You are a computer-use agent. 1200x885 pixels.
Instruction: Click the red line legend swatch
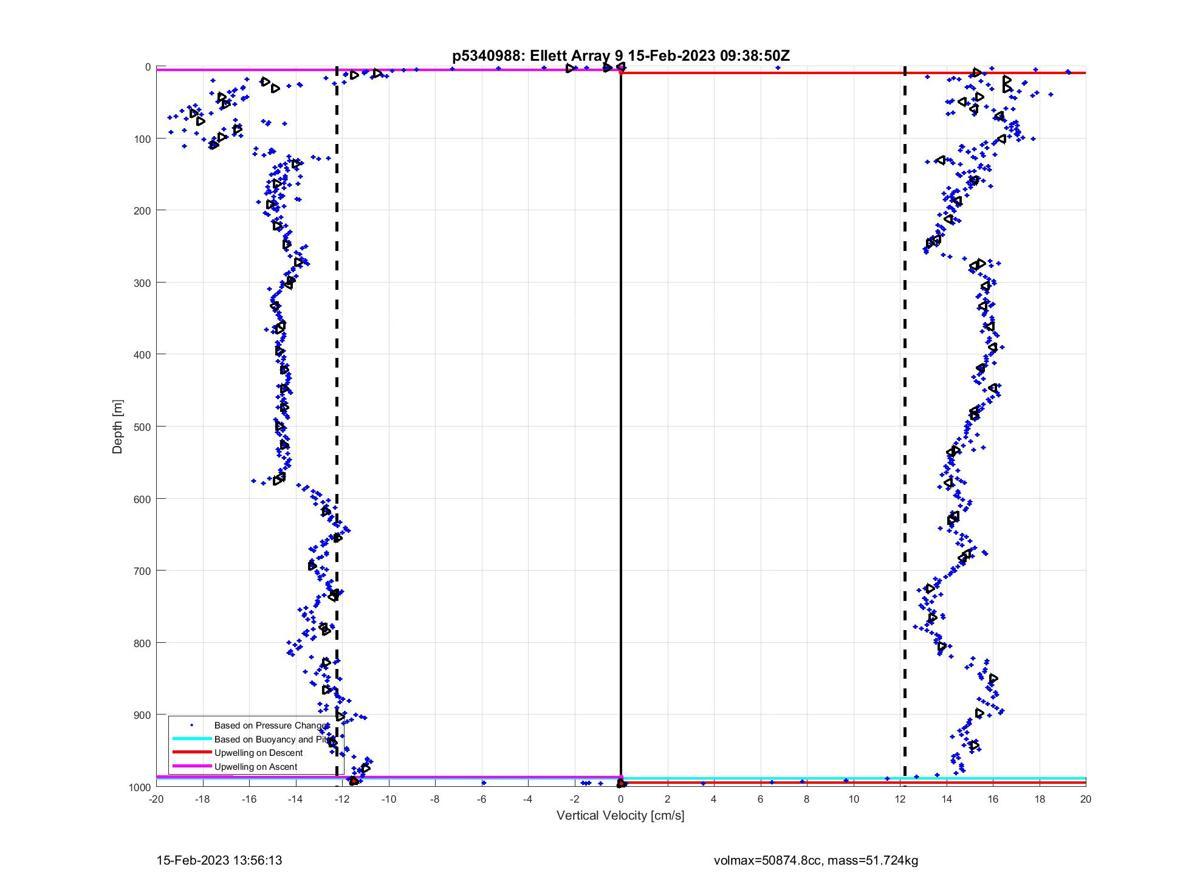coord(191,752)
